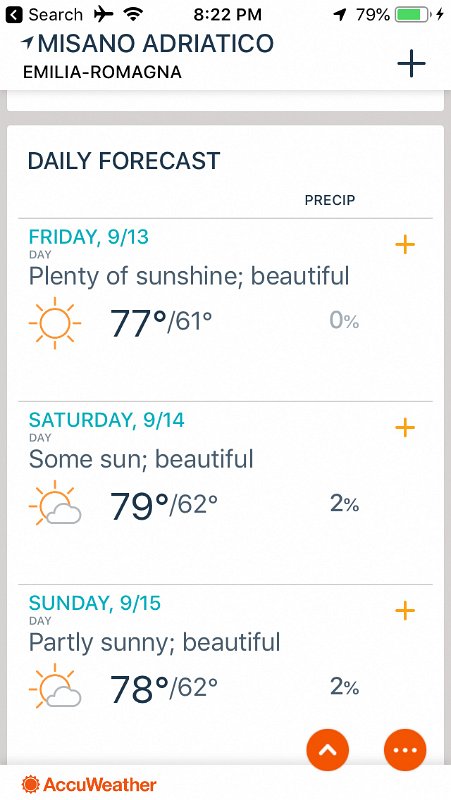Screen dimensions: 451x800
Task: Tap Friday's 0% precipitation value
Action: tap(344, 321)
